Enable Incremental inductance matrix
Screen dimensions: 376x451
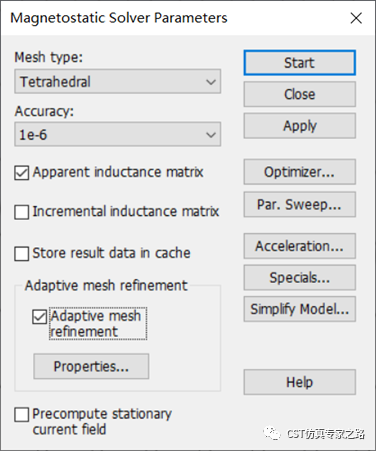(22, 212)
